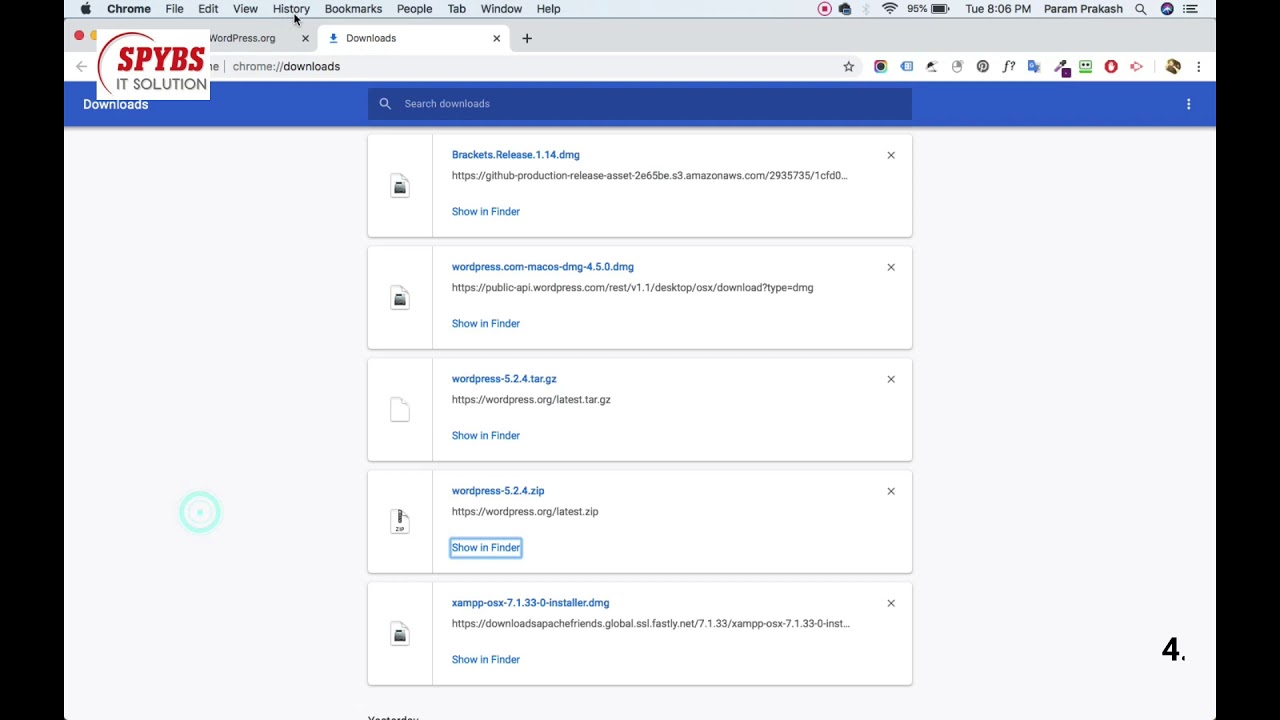
Task: Open the Window menu
Action: pos(501,9)
